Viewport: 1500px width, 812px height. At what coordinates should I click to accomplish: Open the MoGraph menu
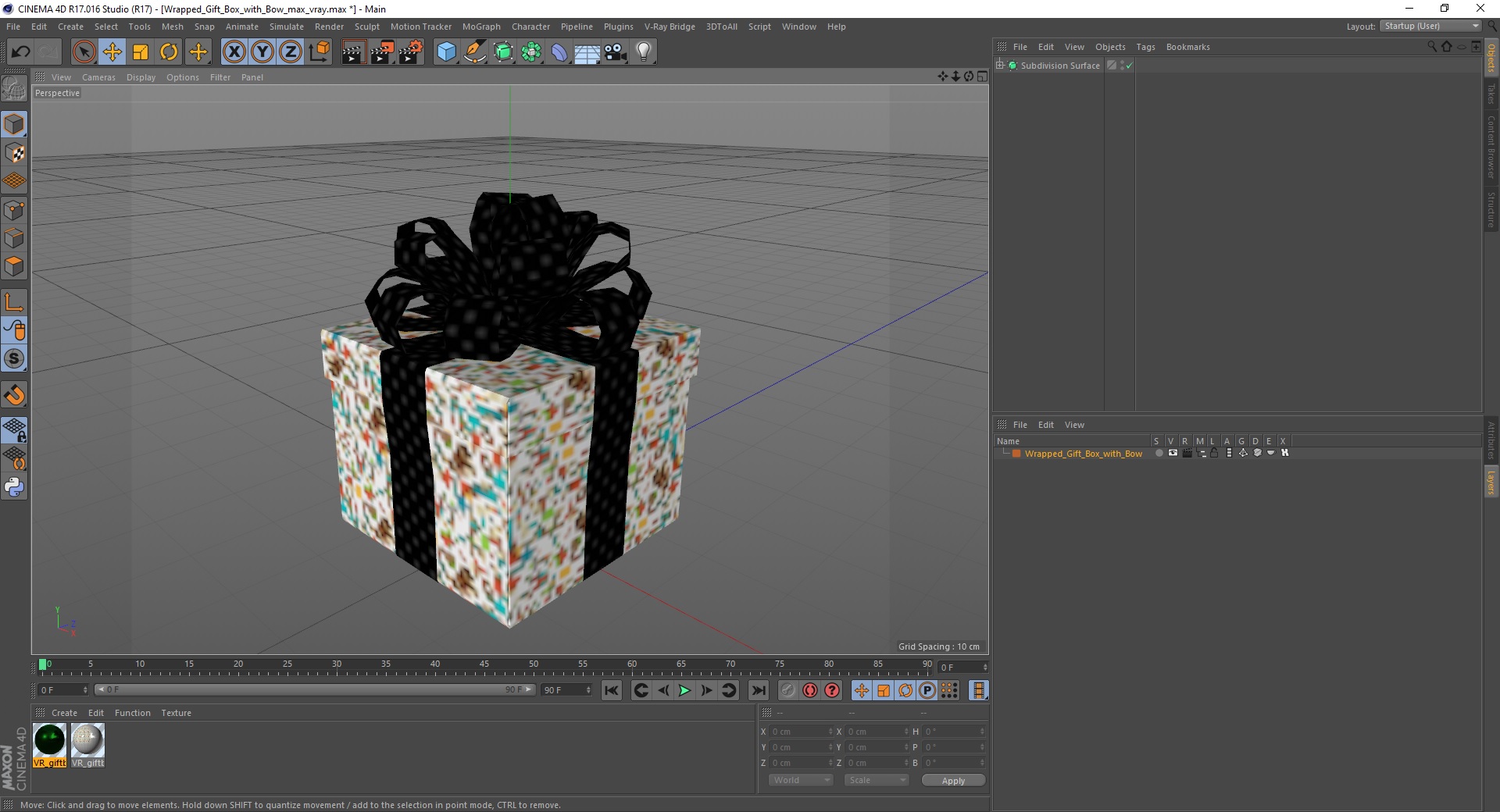point(481,27)
